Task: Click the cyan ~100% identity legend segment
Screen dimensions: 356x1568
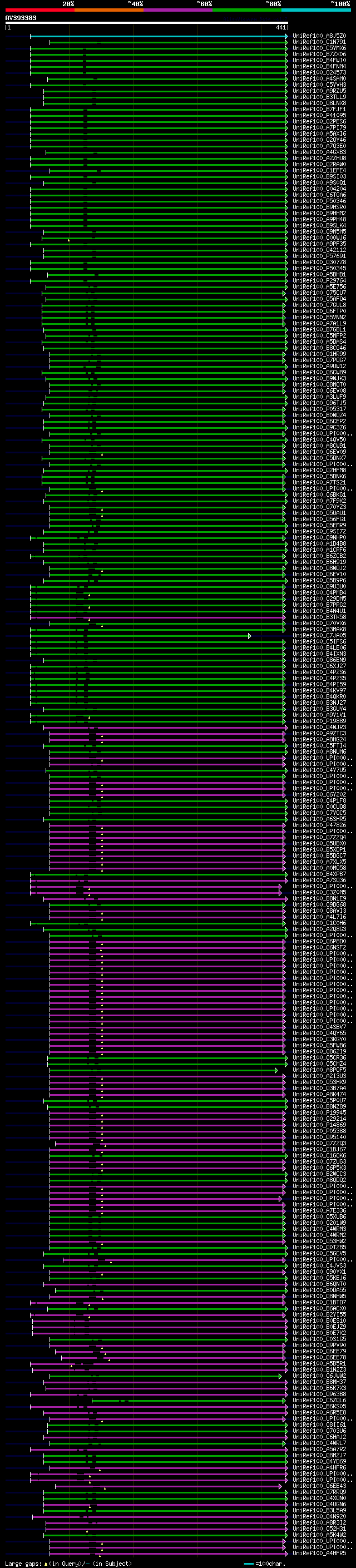Action: click(317, 10)
